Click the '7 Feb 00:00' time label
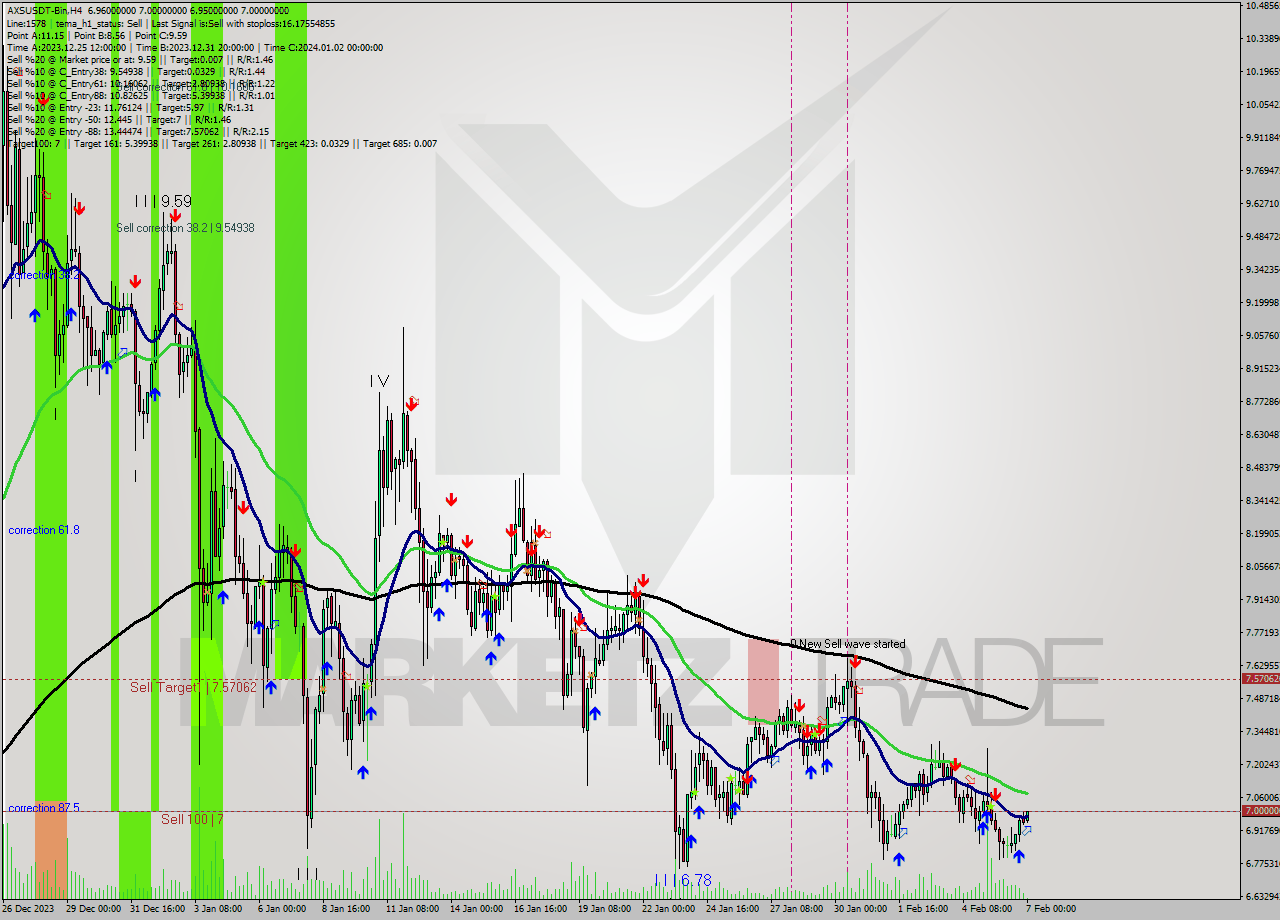This screenshot has width=1280, height=920. point(1051,909)
